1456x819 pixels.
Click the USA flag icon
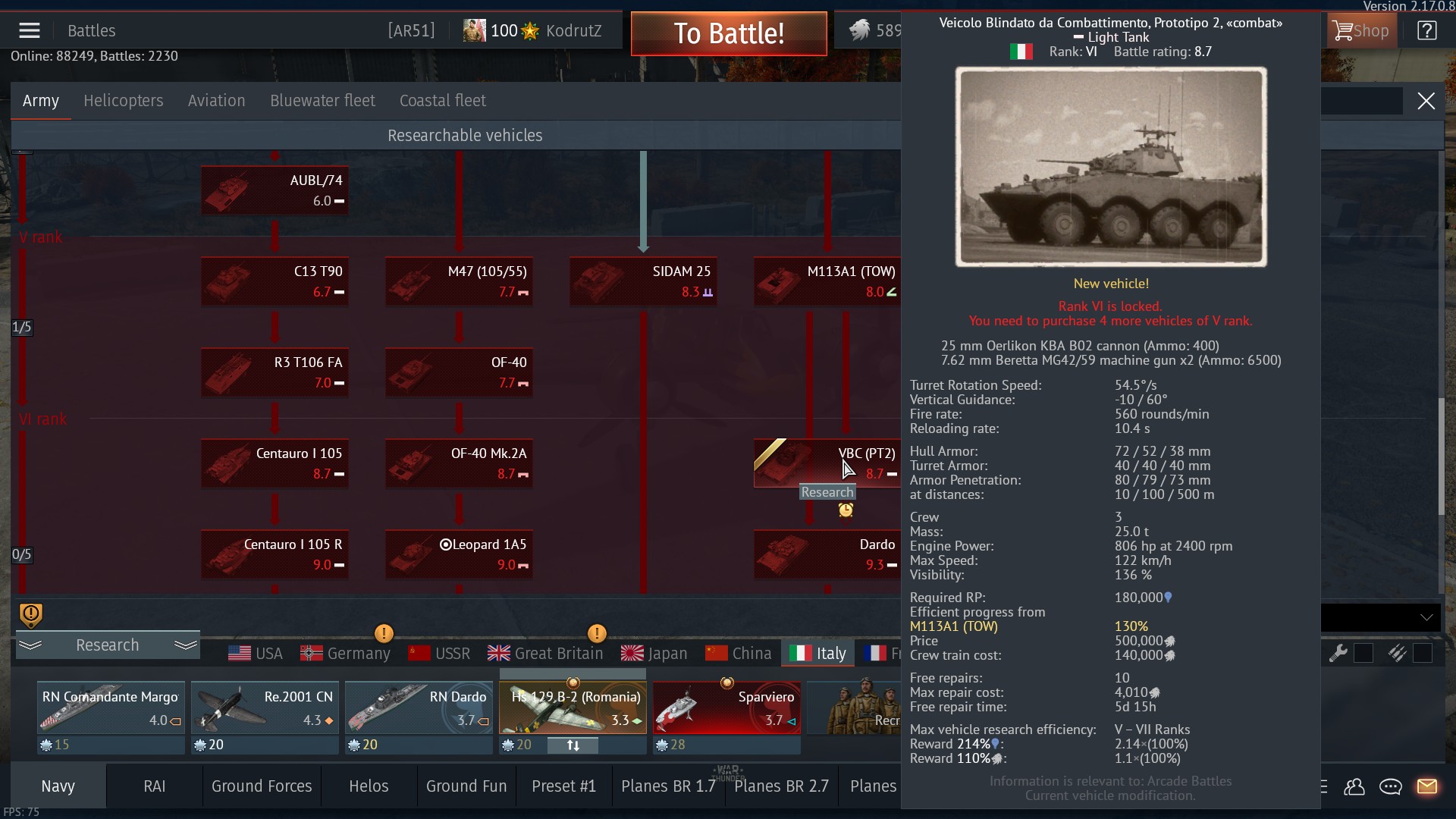point(240,653)
